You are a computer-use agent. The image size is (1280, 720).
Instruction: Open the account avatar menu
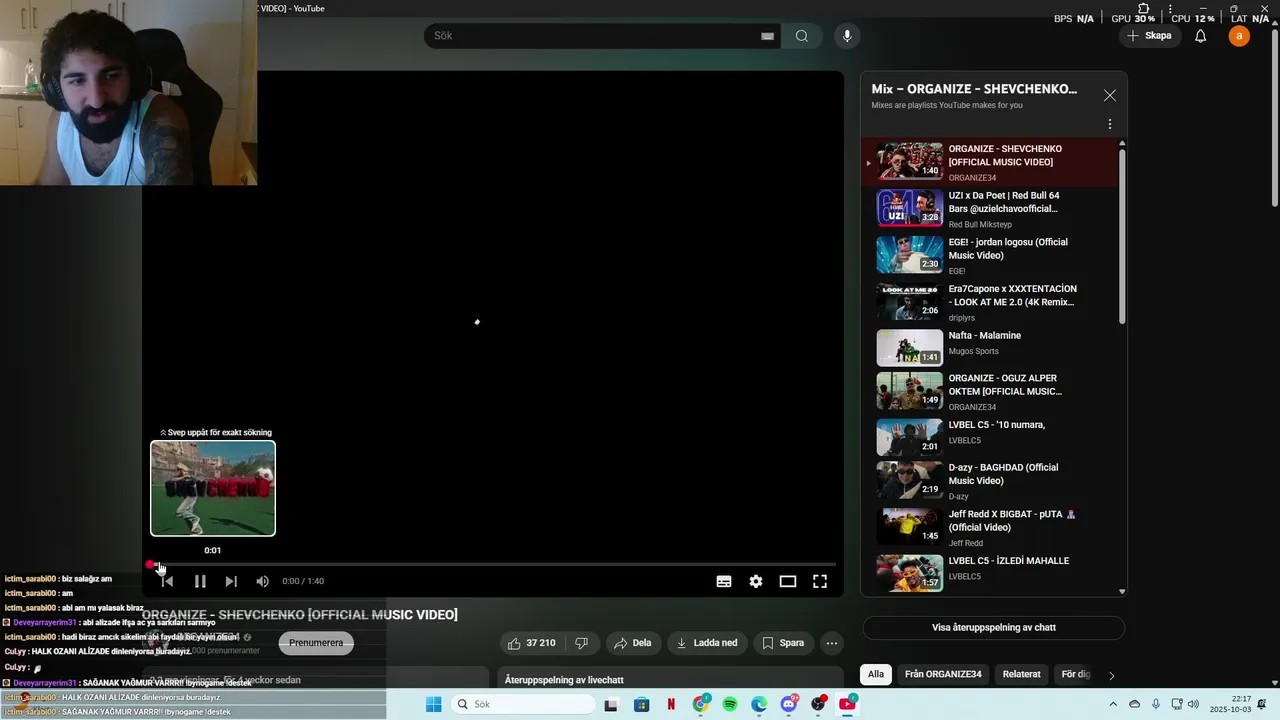[x=1239, y=36]
